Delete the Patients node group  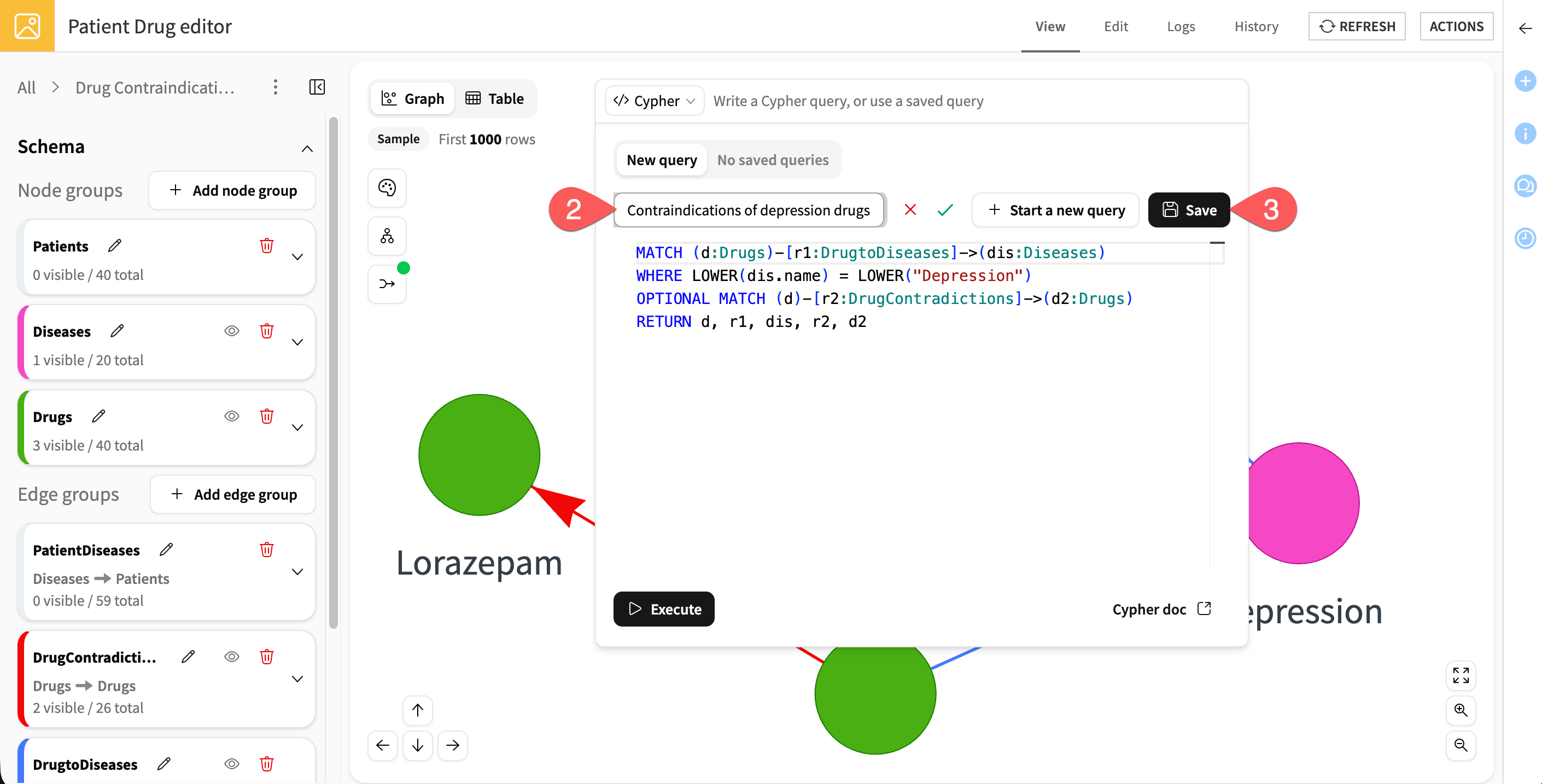coord(267,245)
